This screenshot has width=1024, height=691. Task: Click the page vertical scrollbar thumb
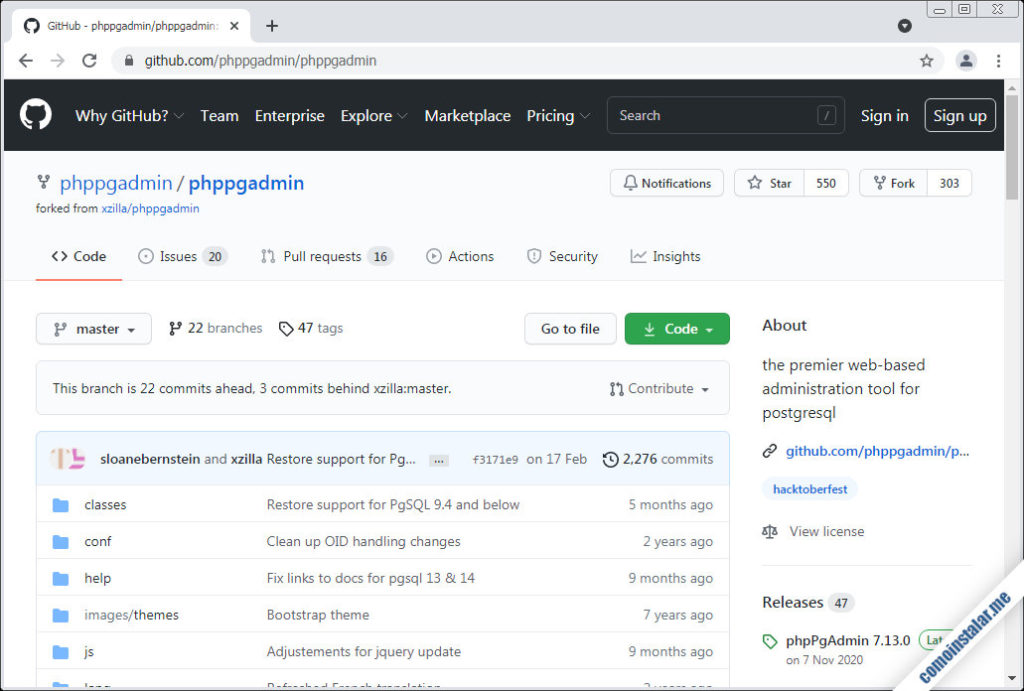coord(1012,146)
